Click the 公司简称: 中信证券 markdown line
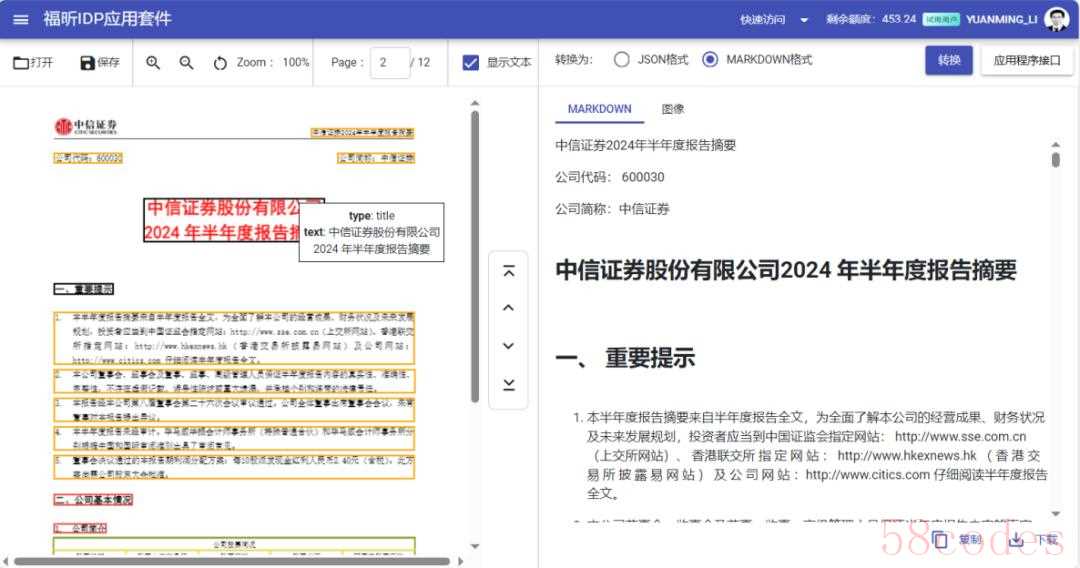This screenshot has width=1080, height=568. [x=612, y=209]
